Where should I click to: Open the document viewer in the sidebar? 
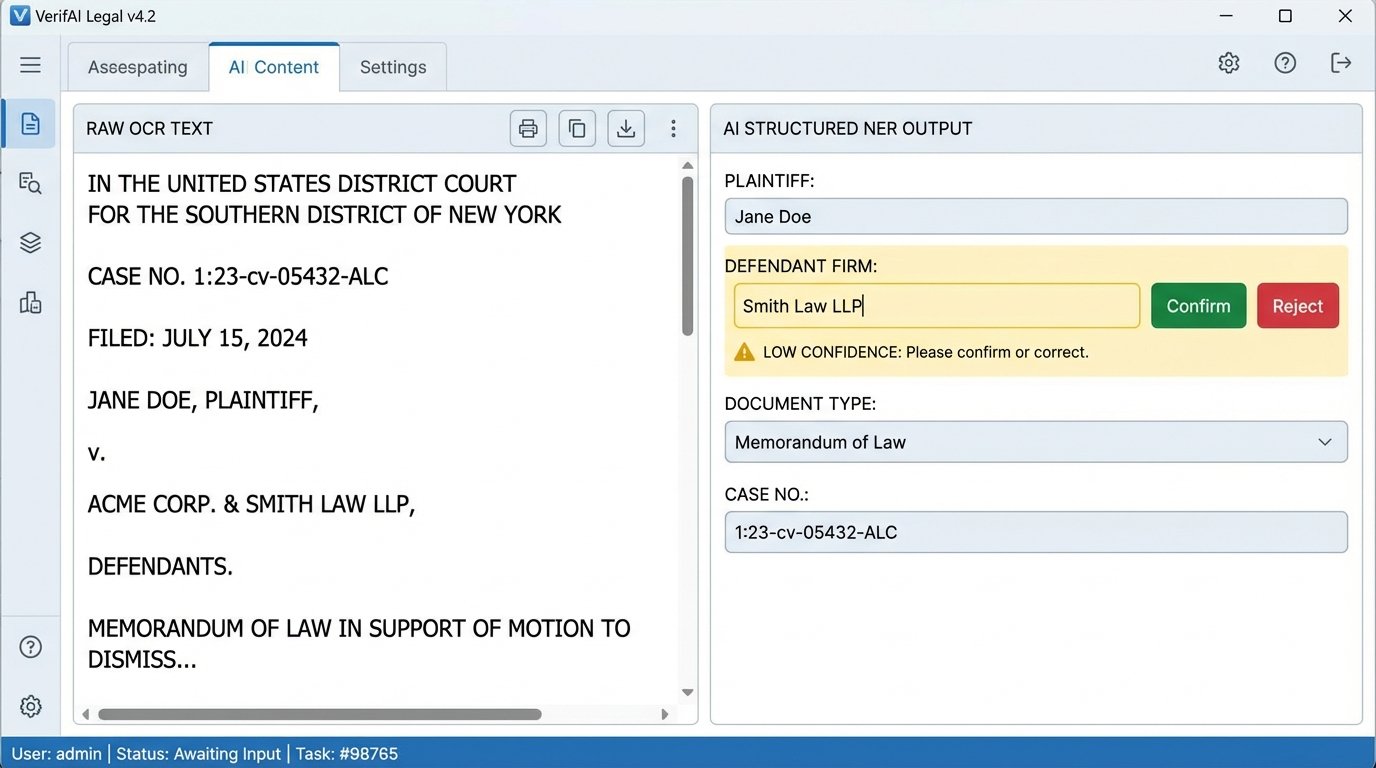point(29,123)
